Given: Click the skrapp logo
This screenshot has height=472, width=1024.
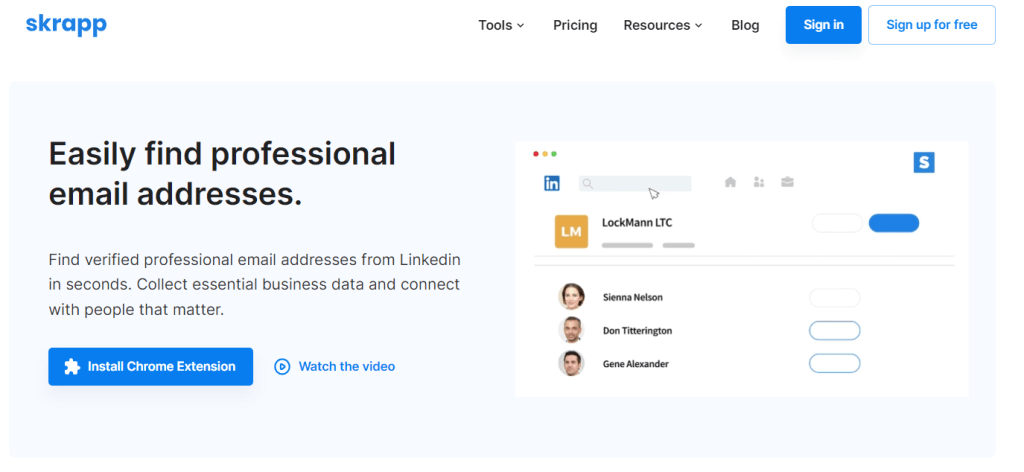Looking at the screenshot, I should click(66, 25).
